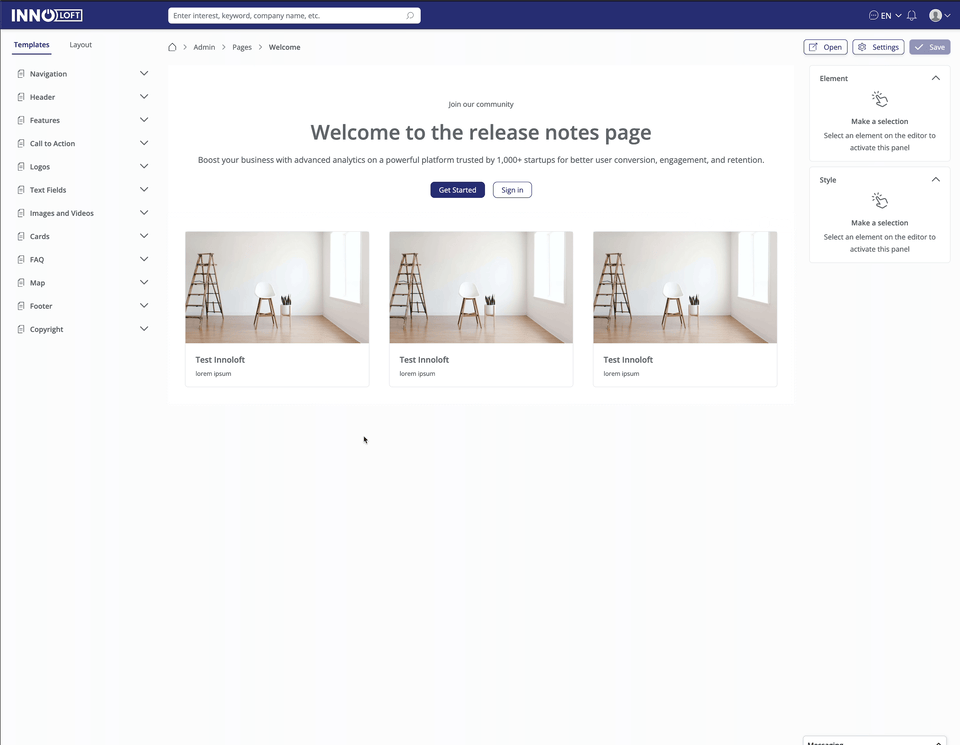The width and height of the screenshot is (960, 745).
Task: Expand the FAQ templates section
Action: 144,259
